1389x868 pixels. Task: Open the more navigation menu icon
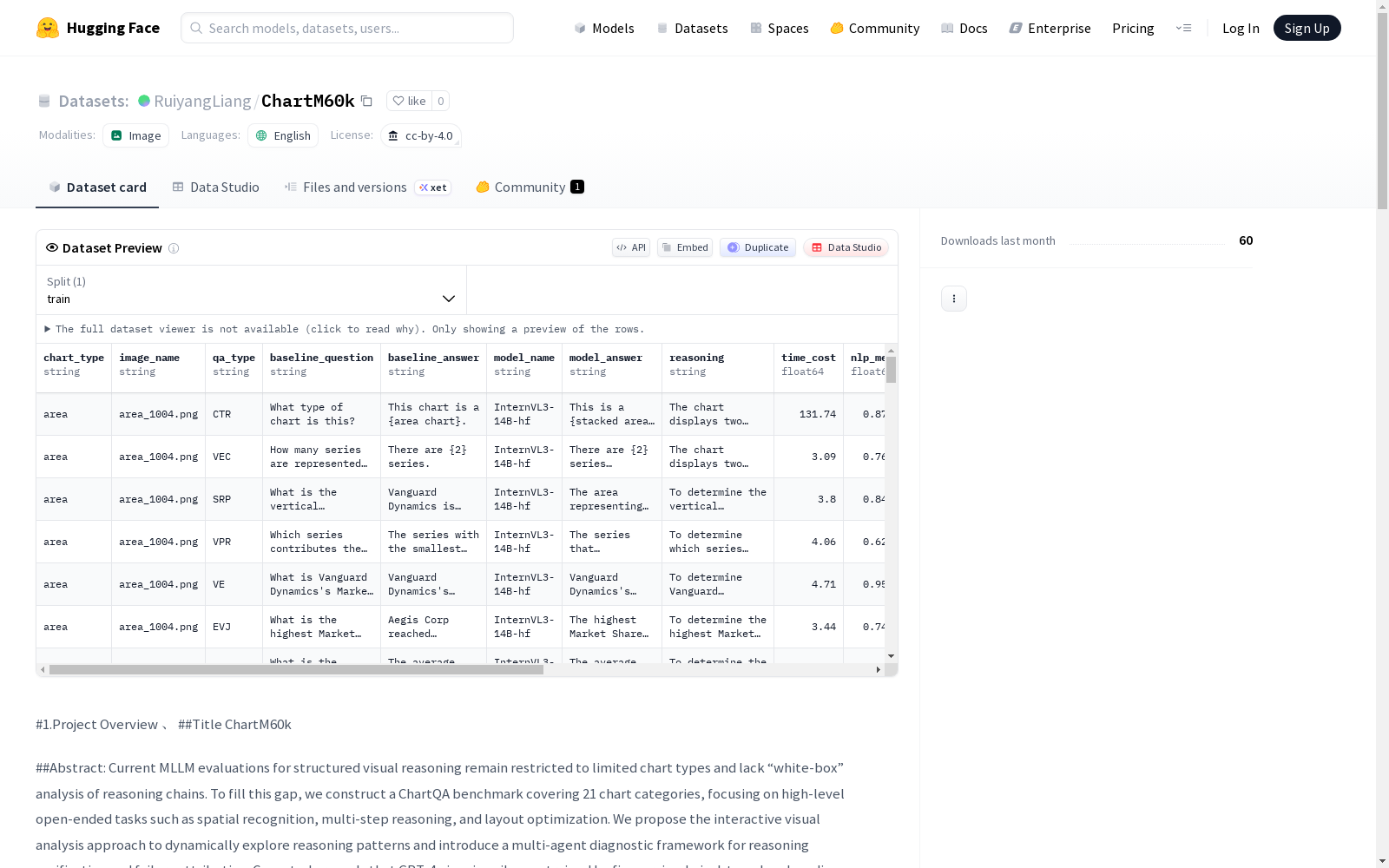[x=1183, y=28]
